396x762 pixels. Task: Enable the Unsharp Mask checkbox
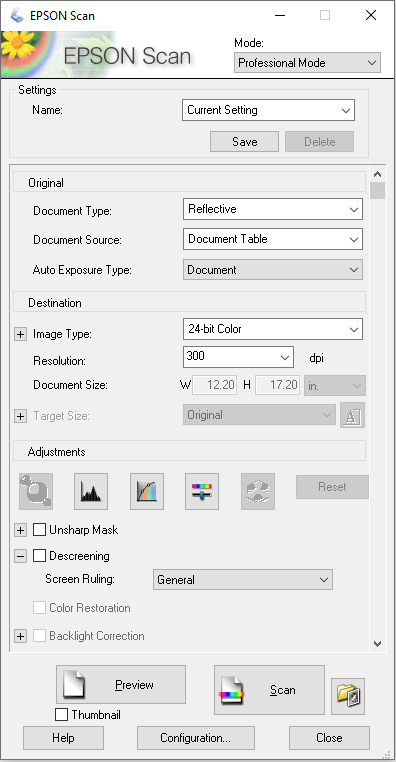(x=39, y=530)
